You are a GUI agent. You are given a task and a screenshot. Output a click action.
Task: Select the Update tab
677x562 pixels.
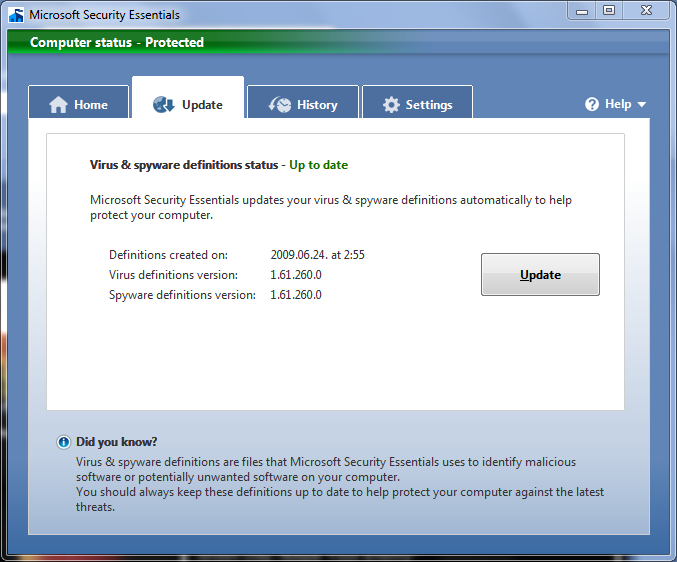[188, 98]
